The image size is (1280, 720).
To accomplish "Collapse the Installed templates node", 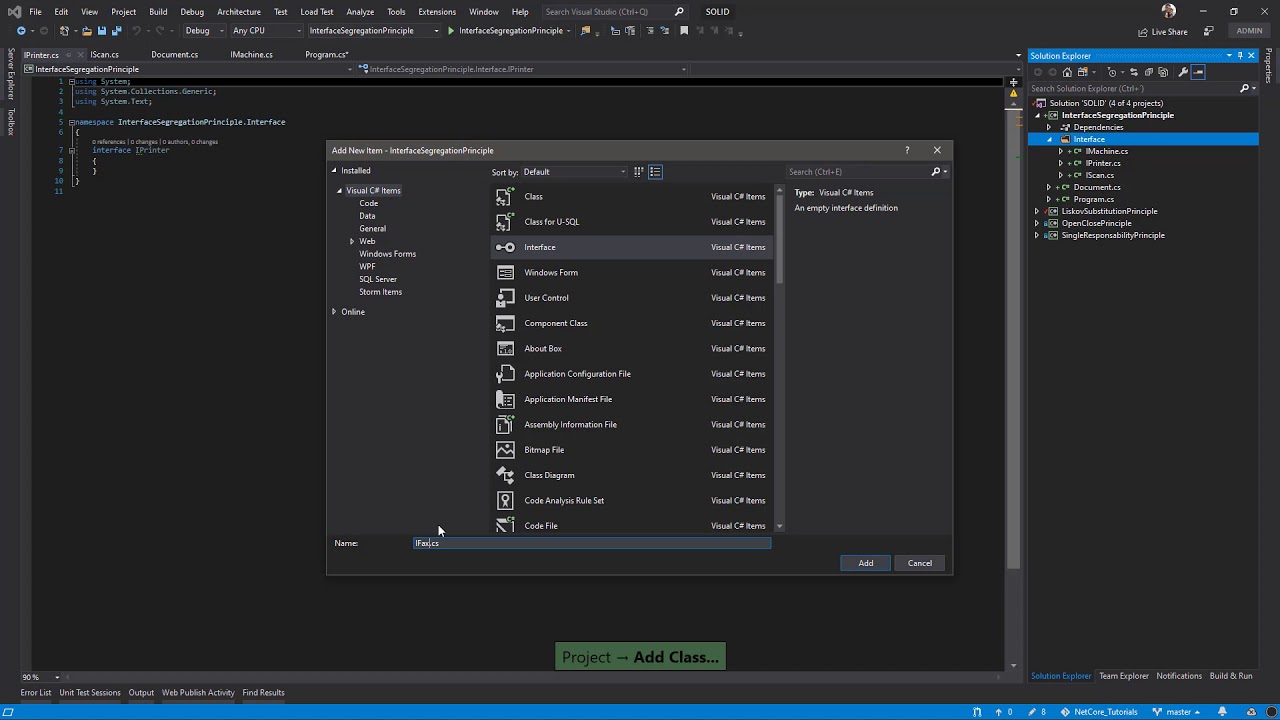I will pos(335,171).
